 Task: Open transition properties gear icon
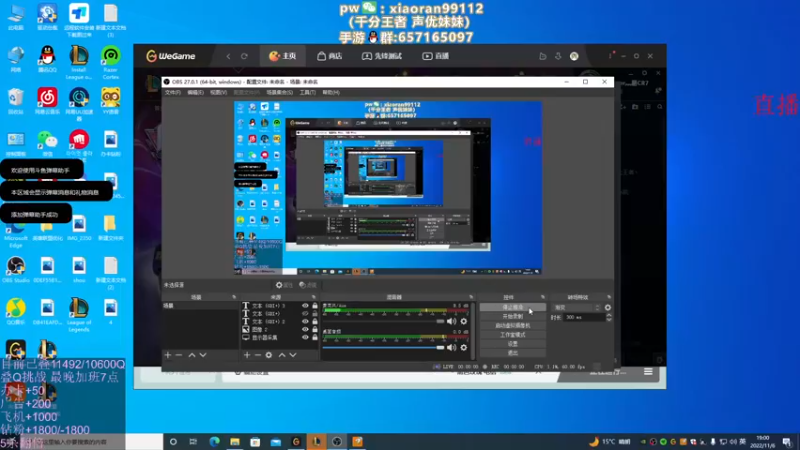click(x=608, y=308)
